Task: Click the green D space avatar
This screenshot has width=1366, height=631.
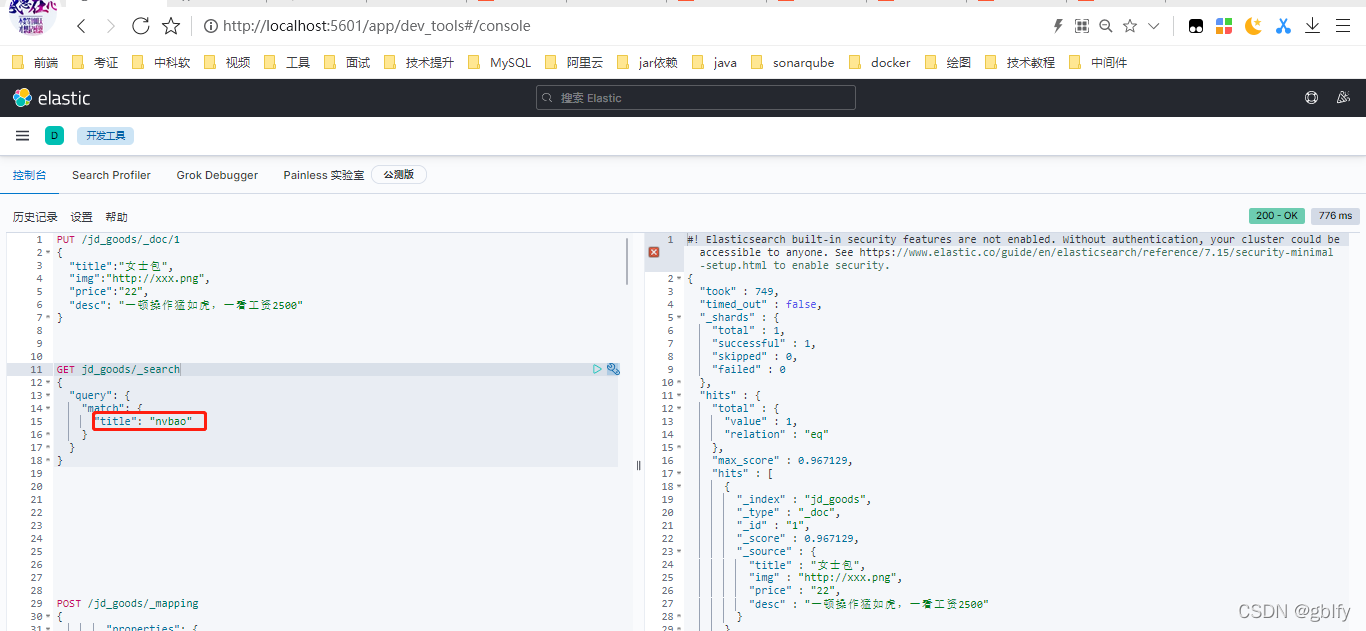Action: (54, 136)
